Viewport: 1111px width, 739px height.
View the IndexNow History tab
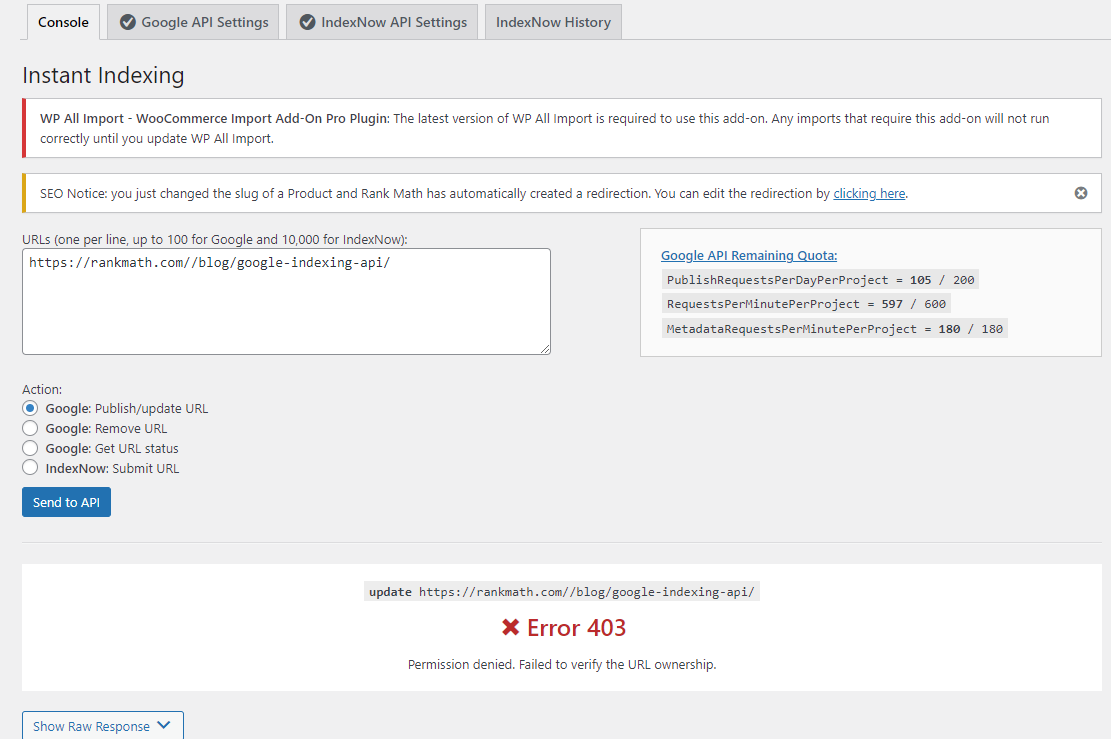(x=553, y=22)
